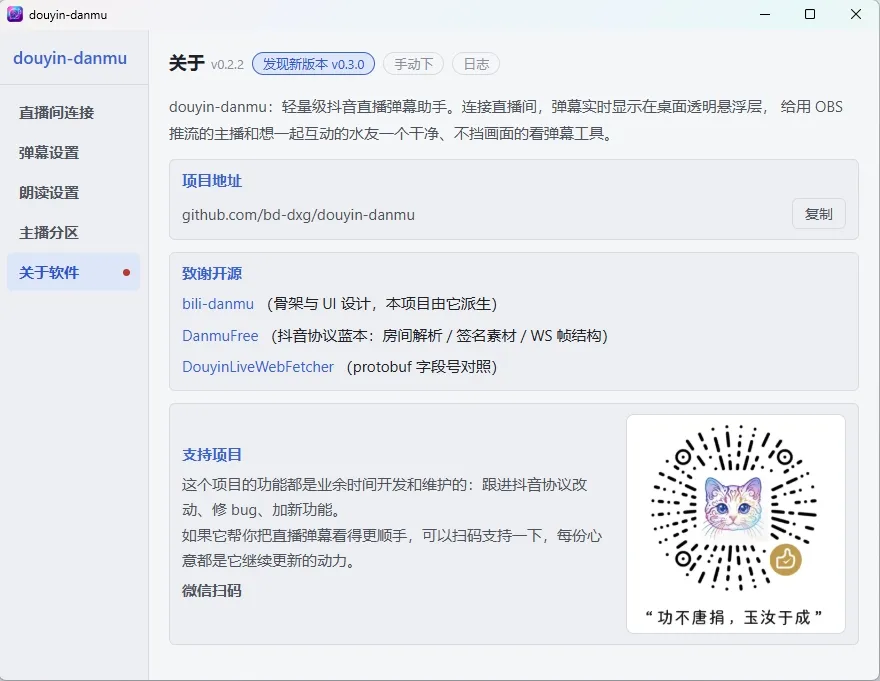Open the bili-danmu link

pyautogui.click(x=218, y=304)
